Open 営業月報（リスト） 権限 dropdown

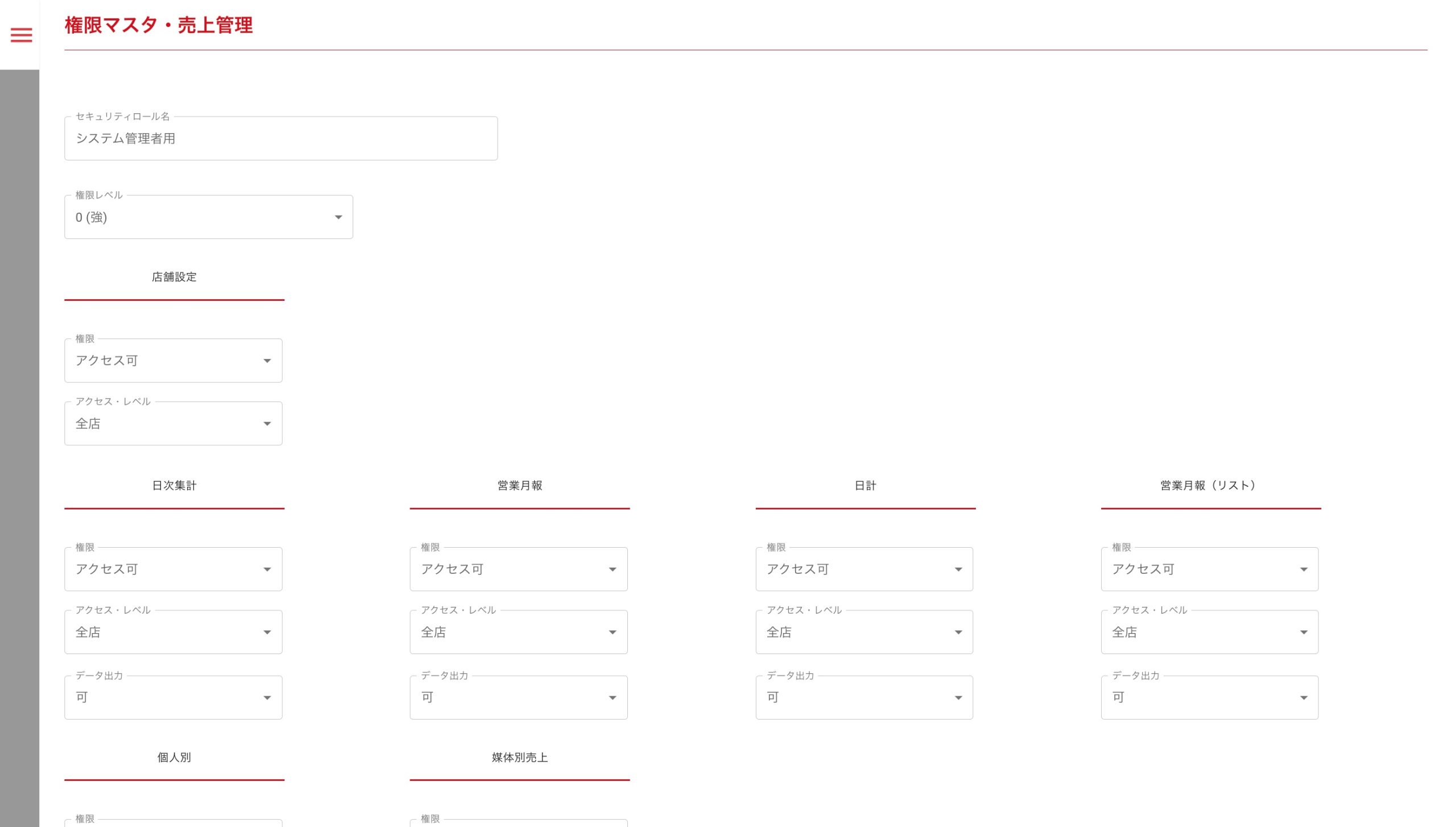pyautogui.click(x=1209, y=569)
